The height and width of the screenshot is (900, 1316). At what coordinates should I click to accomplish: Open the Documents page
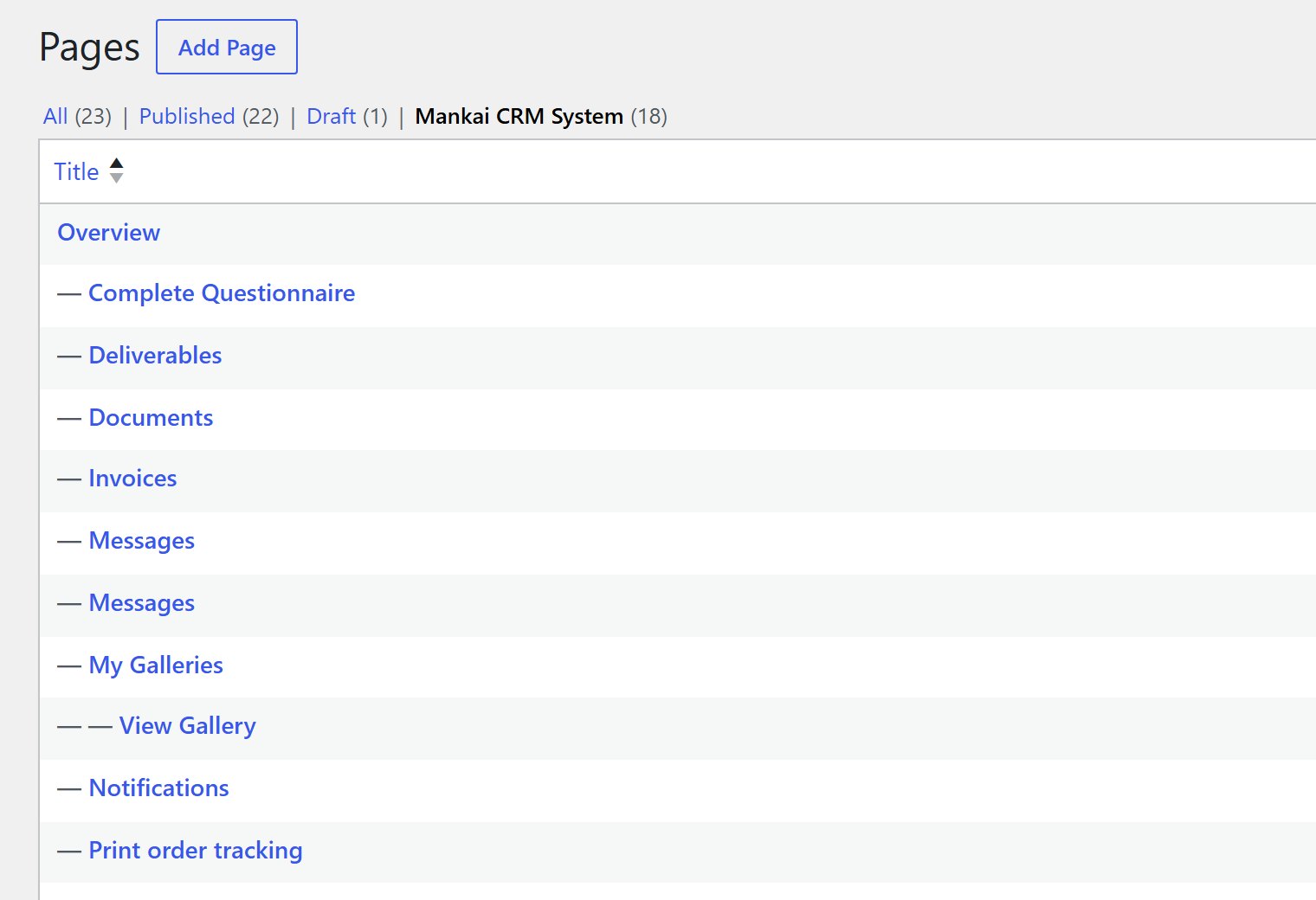pyautogui.click(x=151, y=417)
